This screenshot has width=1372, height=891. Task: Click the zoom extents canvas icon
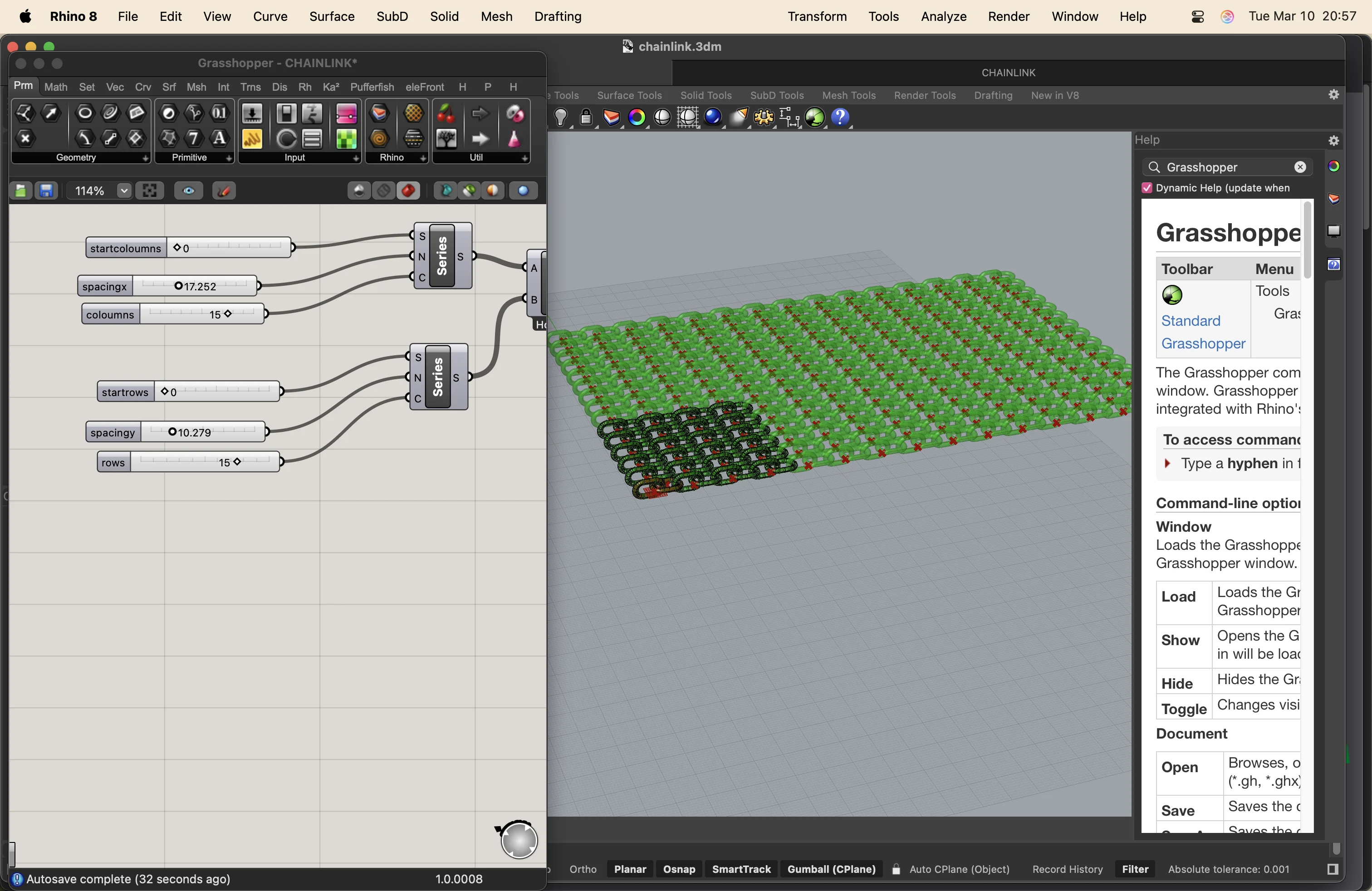pyautogui.click(x=150, y=191)
